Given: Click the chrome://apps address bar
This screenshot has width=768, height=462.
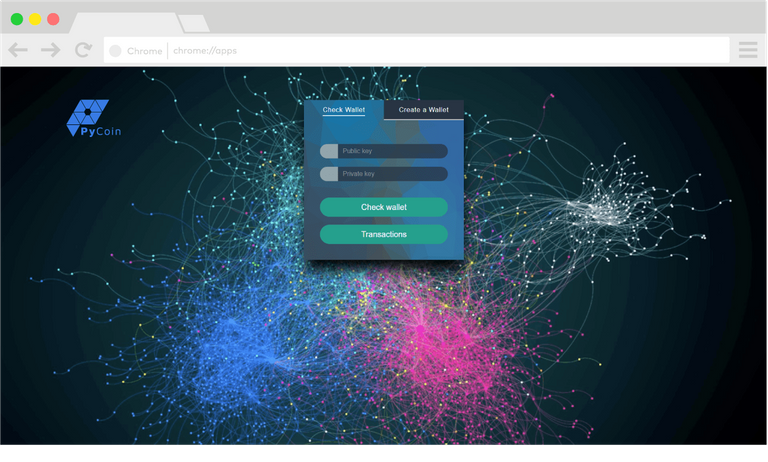Looking at the screenshot, I should click(416, 50).
